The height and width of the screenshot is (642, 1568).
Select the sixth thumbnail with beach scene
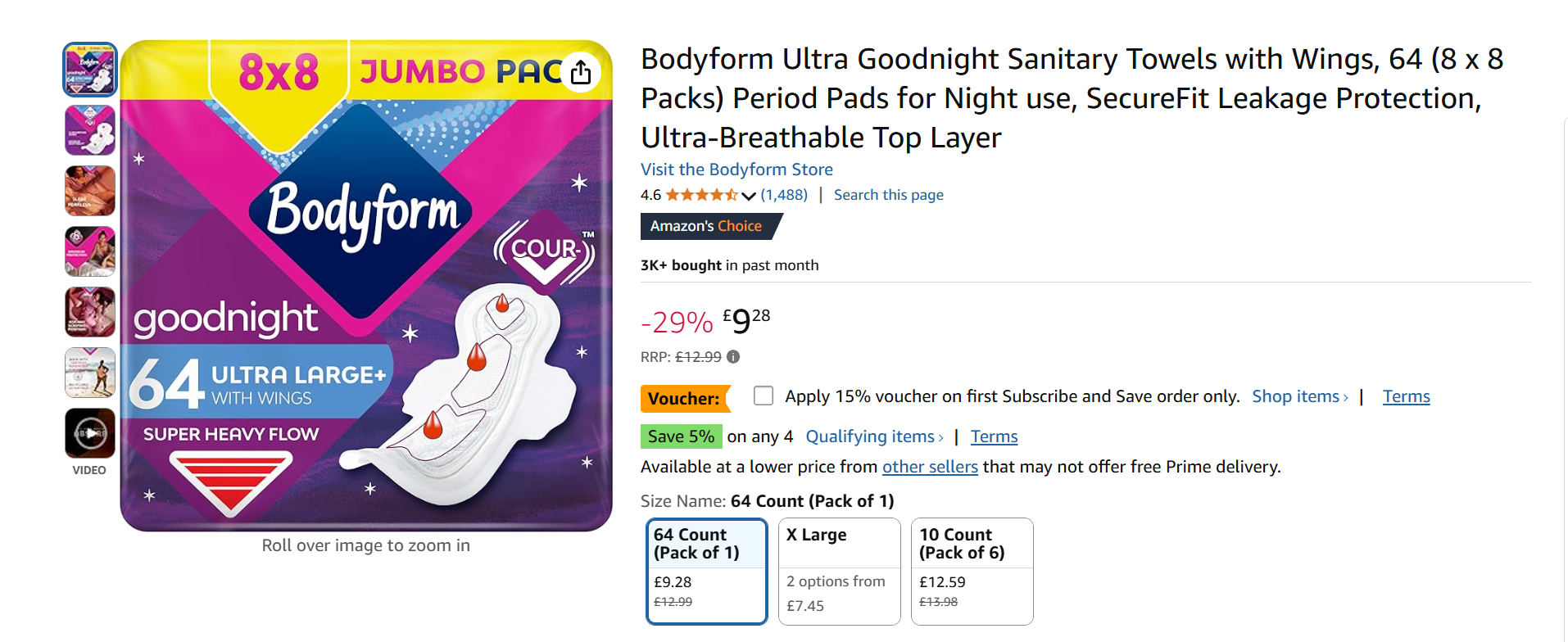click(x=90, y=373)
